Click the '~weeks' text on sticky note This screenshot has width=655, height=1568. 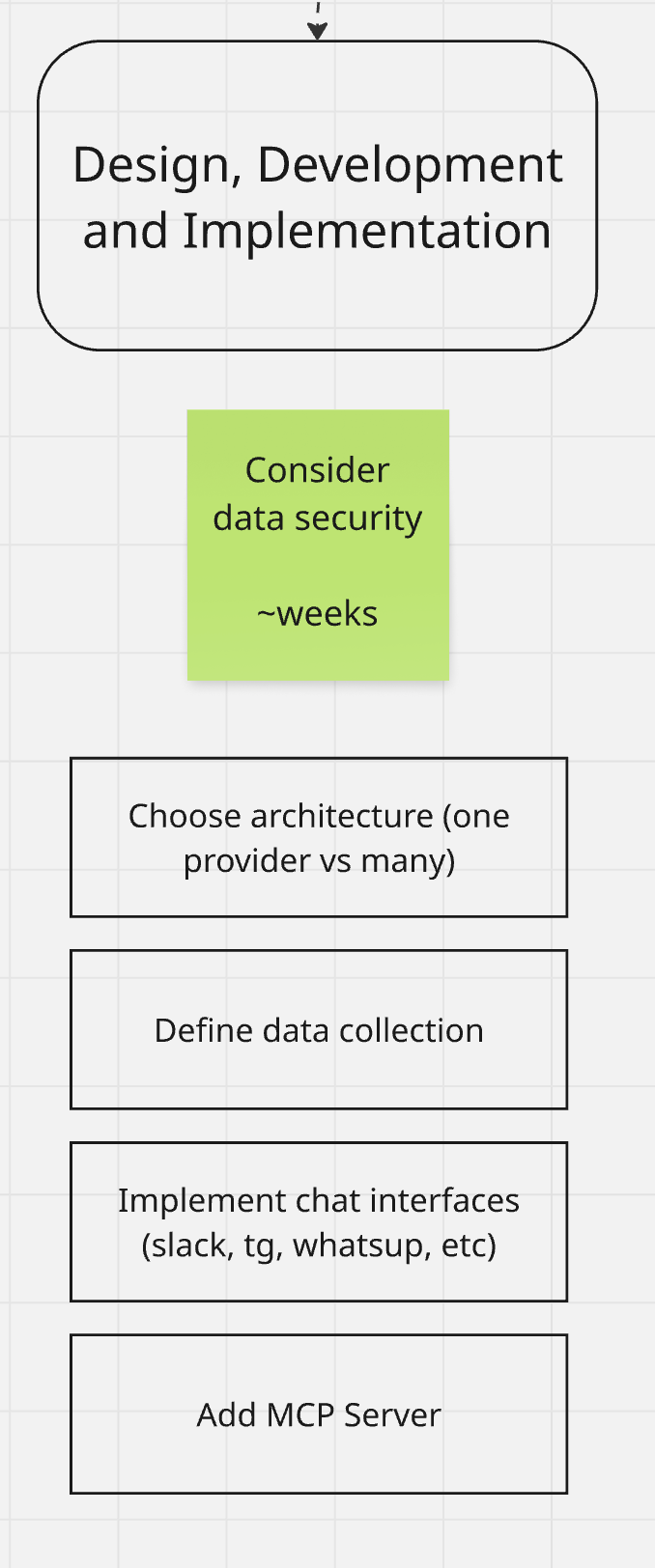[x=318, y=613]
